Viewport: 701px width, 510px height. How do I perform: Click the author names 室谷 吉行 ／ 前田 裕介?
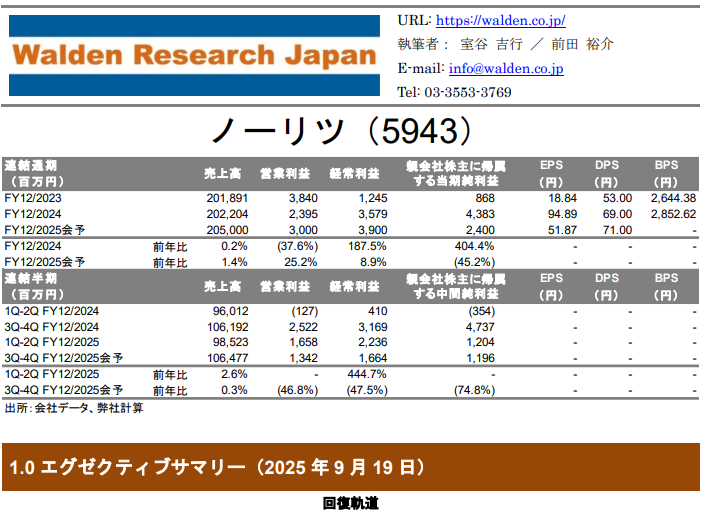click(536, 44)
